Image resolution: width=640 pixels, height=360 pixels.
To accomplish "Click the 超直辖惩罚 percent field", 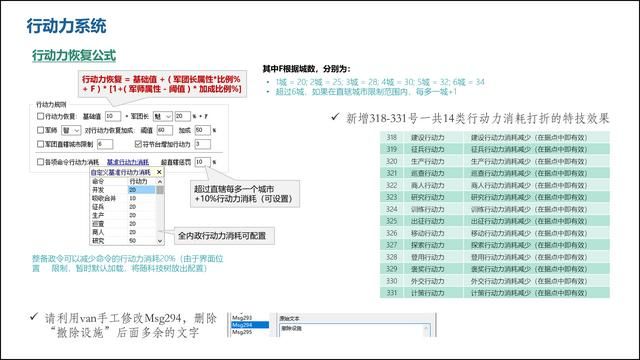I will pos(203,162).
